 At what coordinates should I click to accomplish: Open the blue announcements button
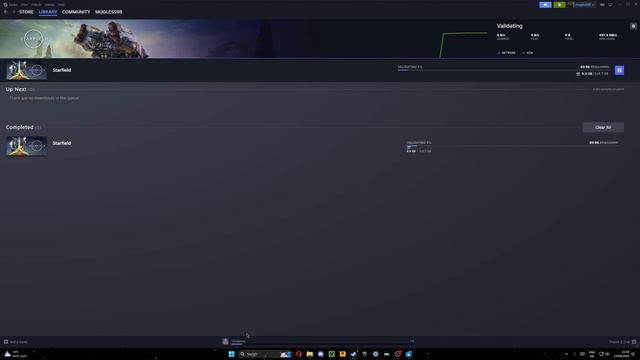click(545, 4)
